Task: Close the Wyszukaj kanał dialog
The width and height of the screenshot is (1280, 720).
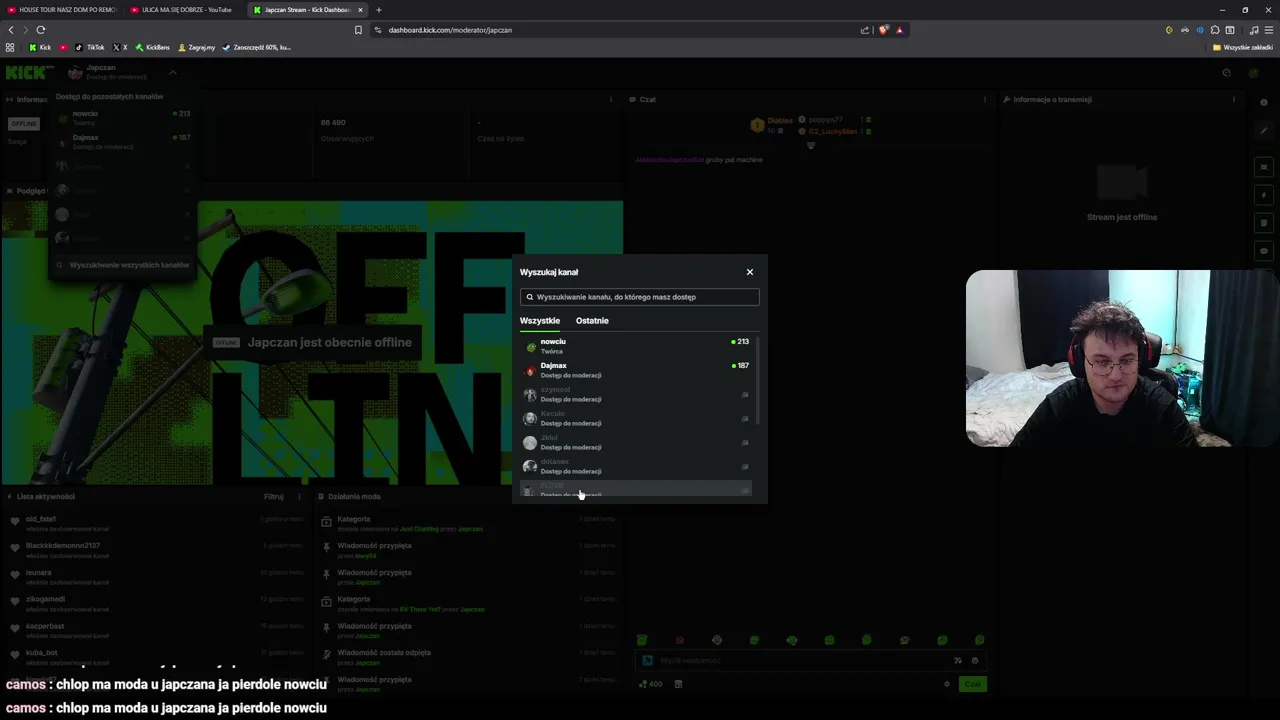Action: [750, 272]
